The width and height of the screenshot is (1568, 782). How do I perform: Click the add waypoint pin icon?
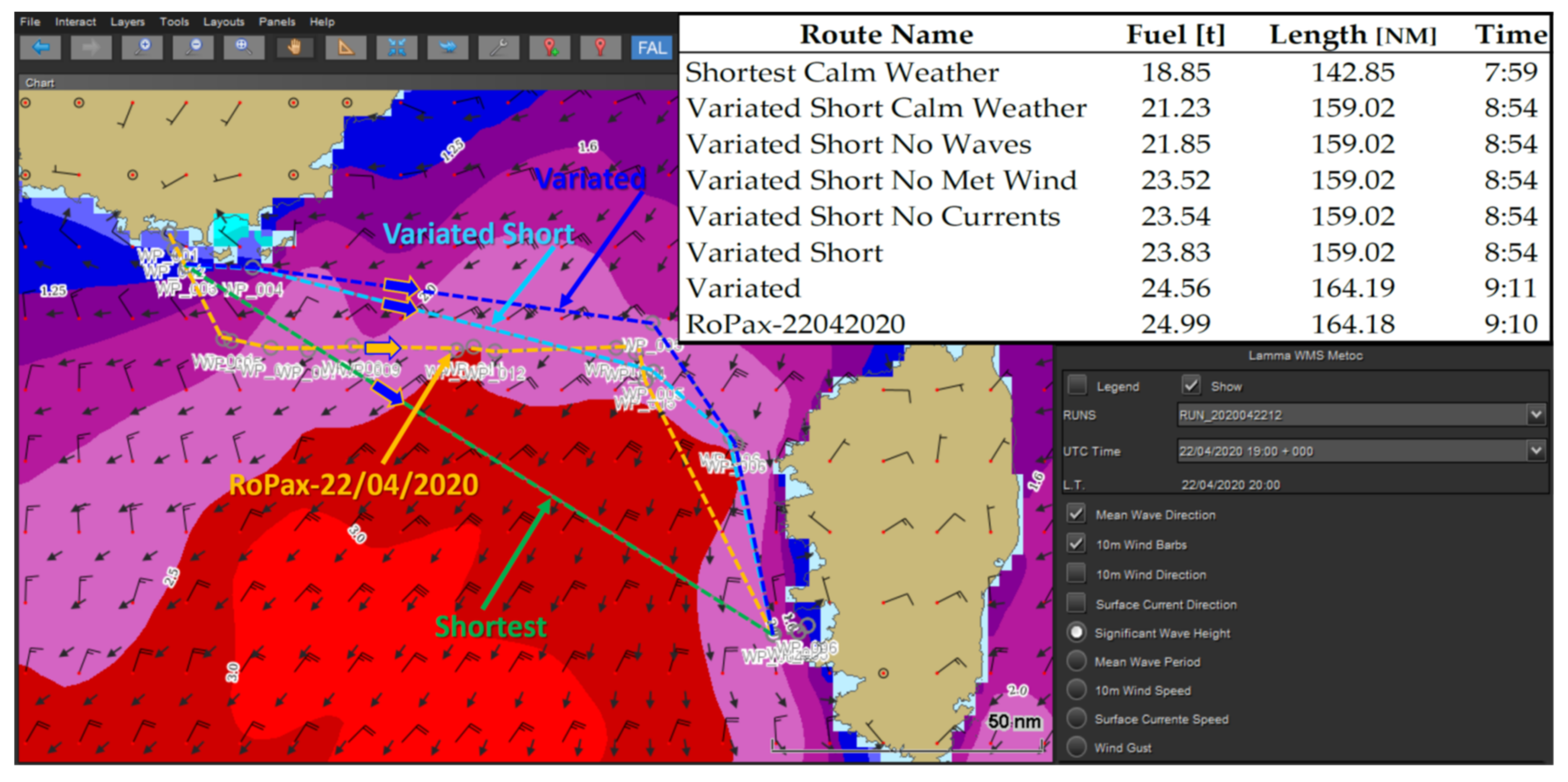549,47
